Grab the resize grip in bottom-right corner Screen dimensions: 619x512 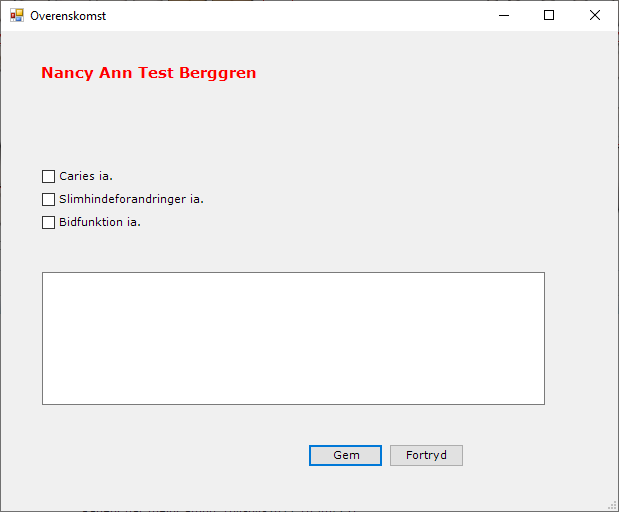point(612,505)
